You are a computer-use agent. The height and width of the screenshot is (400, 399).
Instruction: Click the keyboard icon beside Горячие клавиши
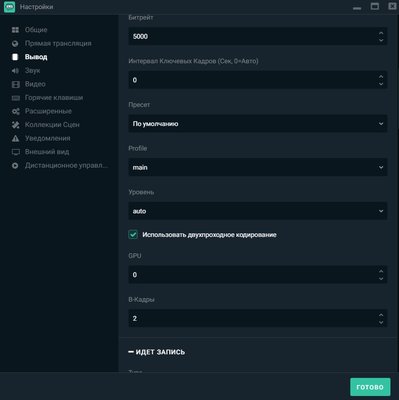coord(15,98)
